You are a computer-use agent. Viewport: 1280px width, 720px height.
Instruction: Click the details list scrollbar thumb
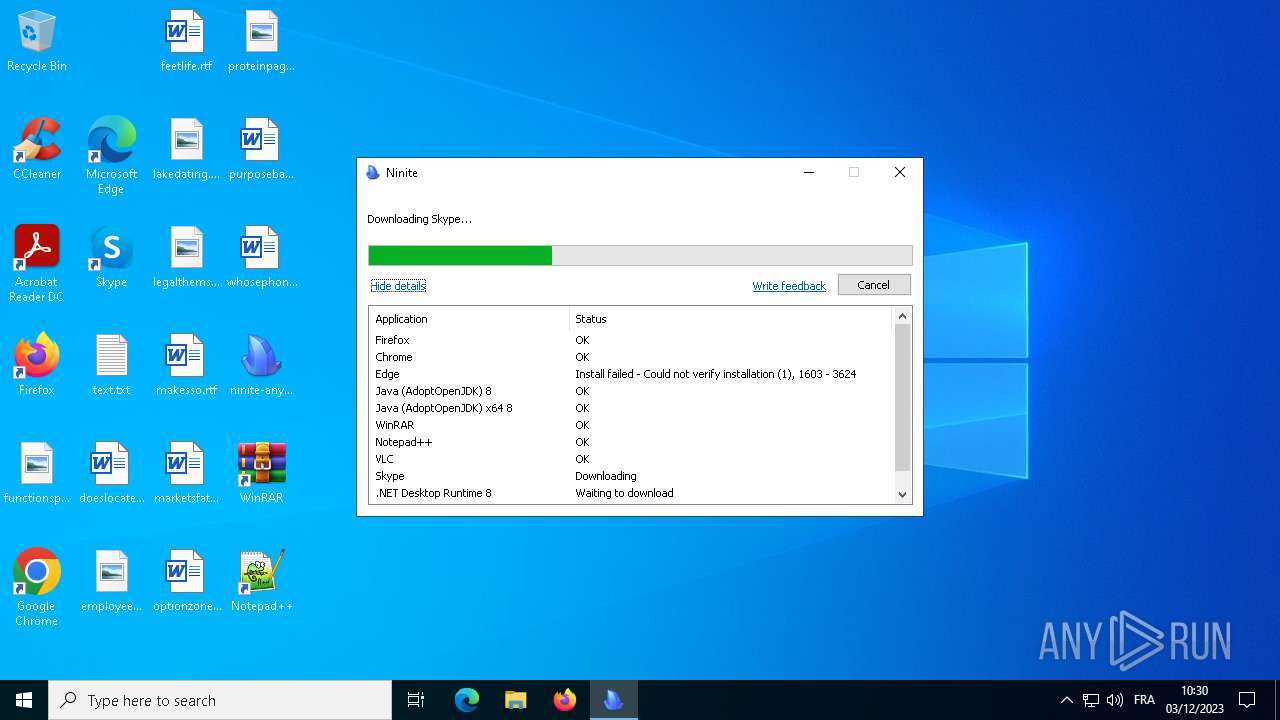click(902, 398)
